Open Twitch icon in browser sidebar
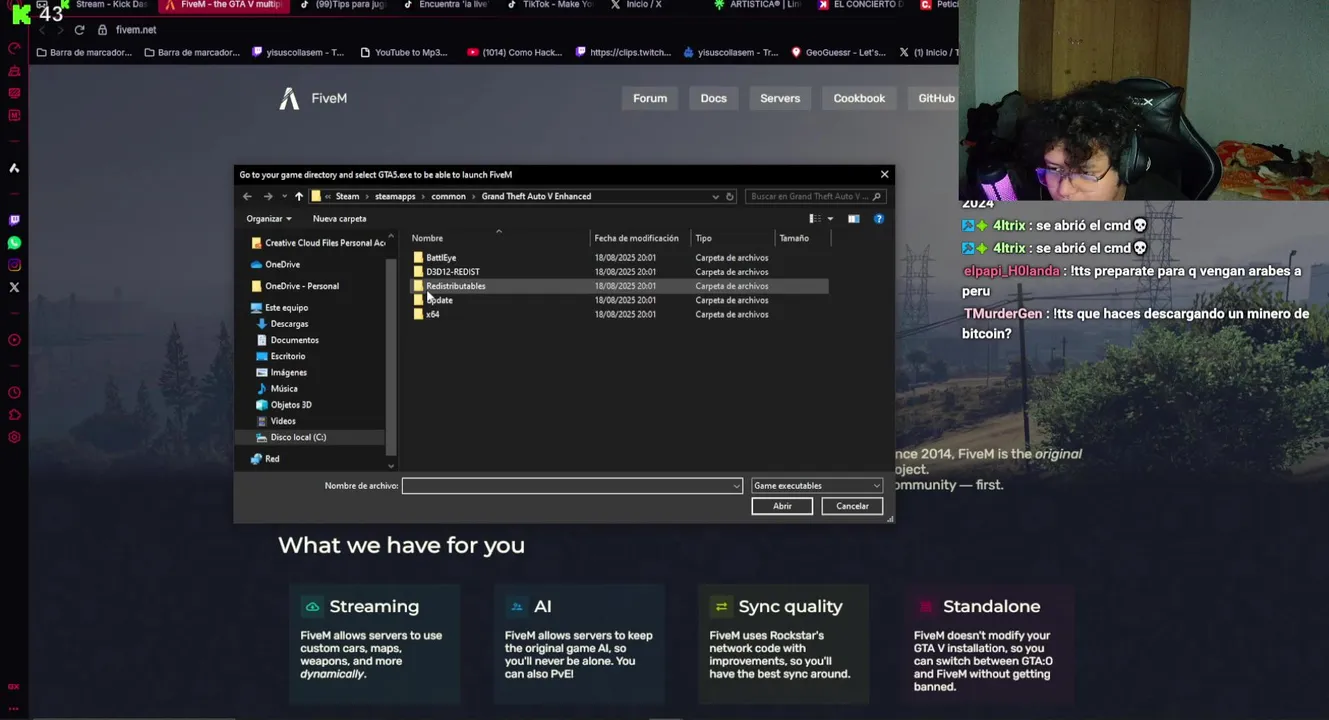Image resolution: width=1329 pixels, height=720 pixels. coord(14,220)
